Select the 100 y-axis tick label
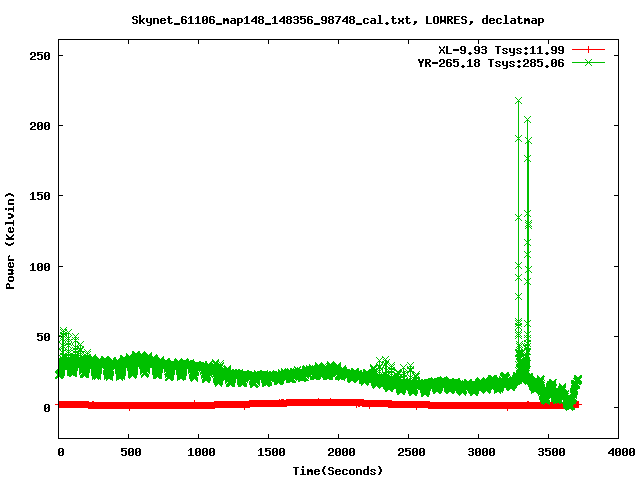The width and height of the screenshot is (640, 480). tap(38, 267)
